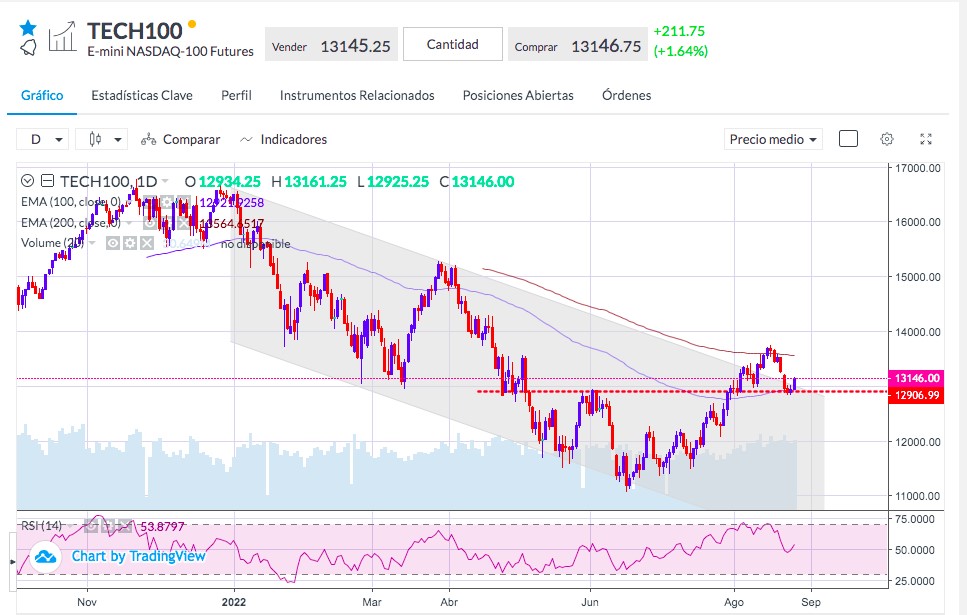
Task: Open the Órdenes tab
Action: point(627,96)
